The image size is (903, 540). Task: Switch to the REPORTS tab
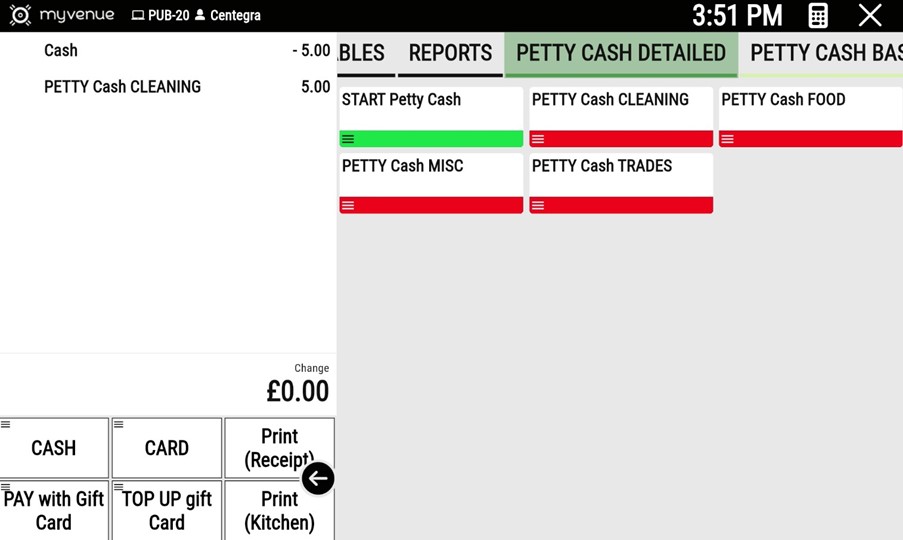click(x=450, y=53)
